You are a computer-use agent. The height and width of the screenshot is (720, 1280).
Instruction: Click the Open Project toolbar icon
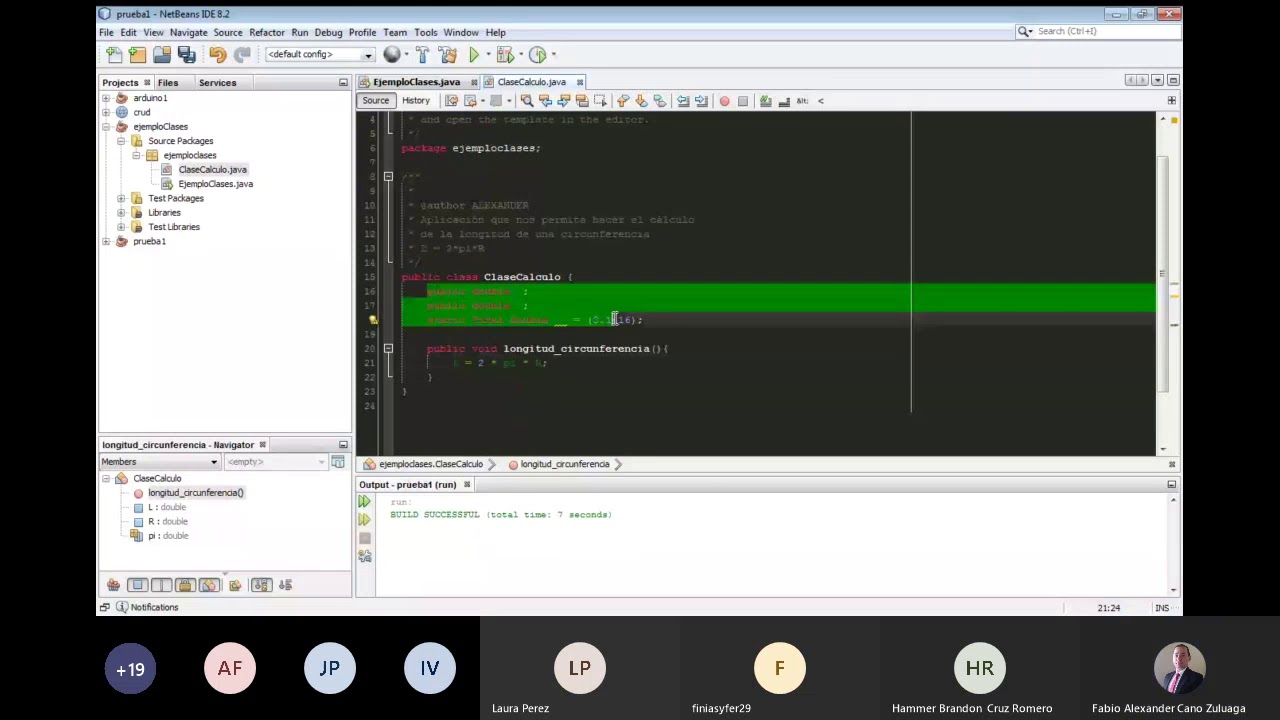point(162,55)
